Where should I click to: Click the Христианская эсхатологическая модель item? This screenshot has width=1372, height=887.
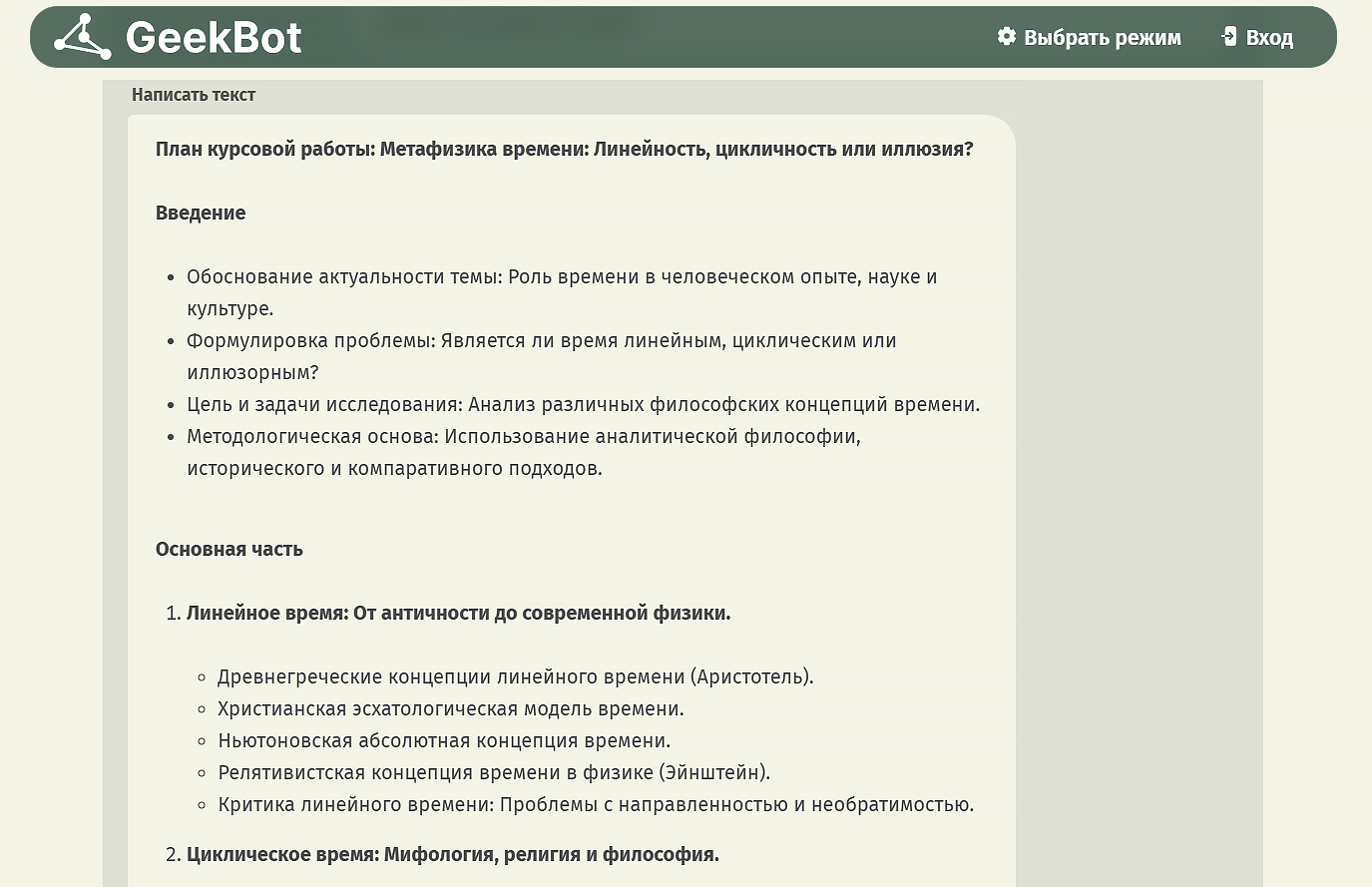[x=450, y=709]
